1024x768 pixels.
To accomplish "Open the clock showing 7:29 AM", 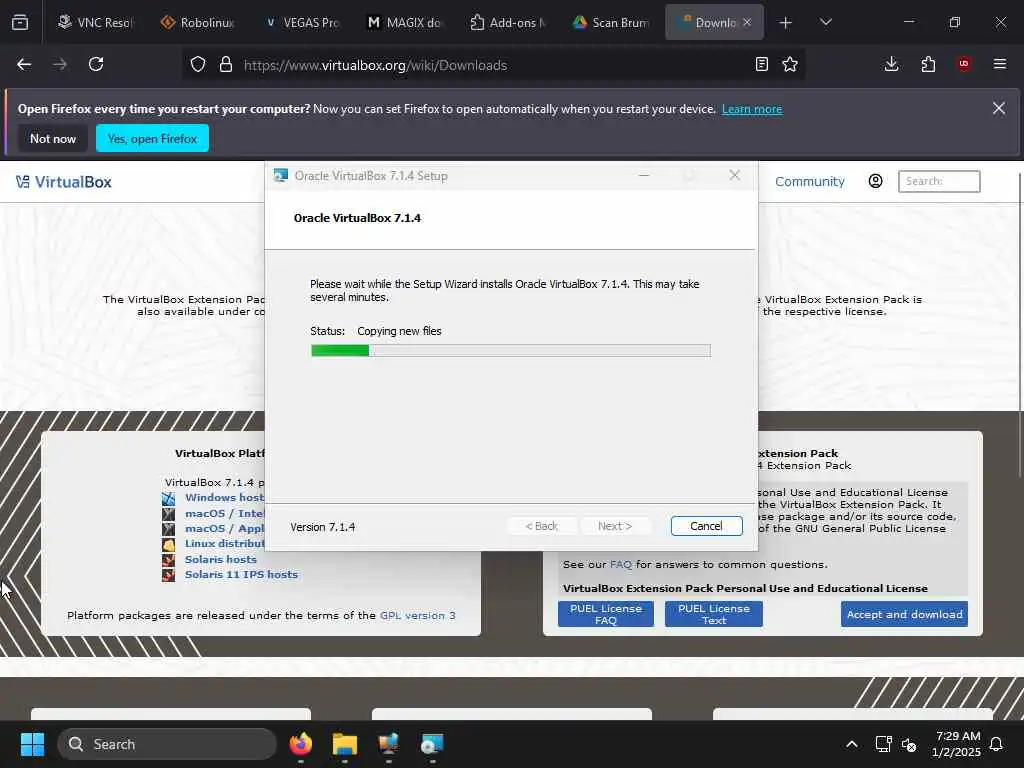I will pos(956,744).
